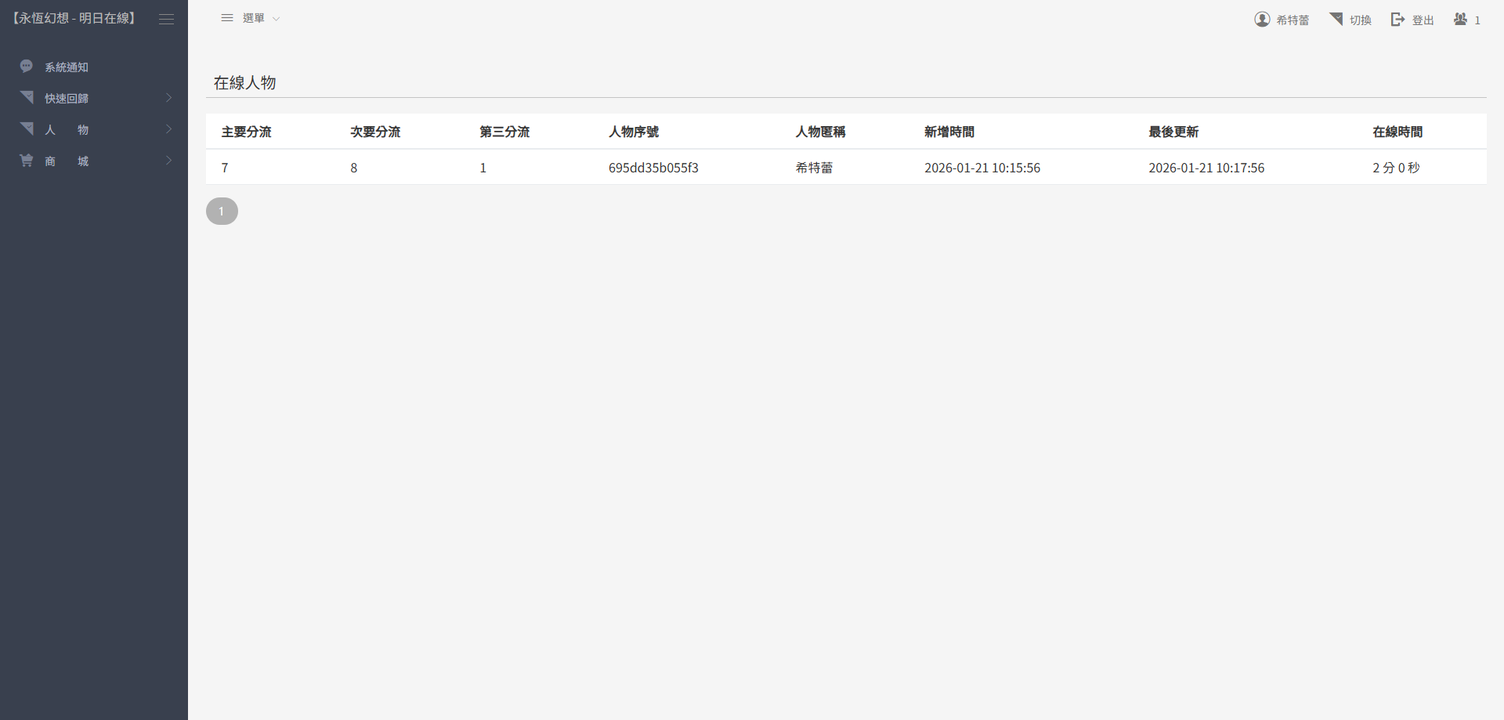Image resolution: width=1504 pixels, height=720 pixels.
Task: Click the 【永恆幻想 - 明日在線】 site title
Action: pyautogui.click(x=73, y=18)
